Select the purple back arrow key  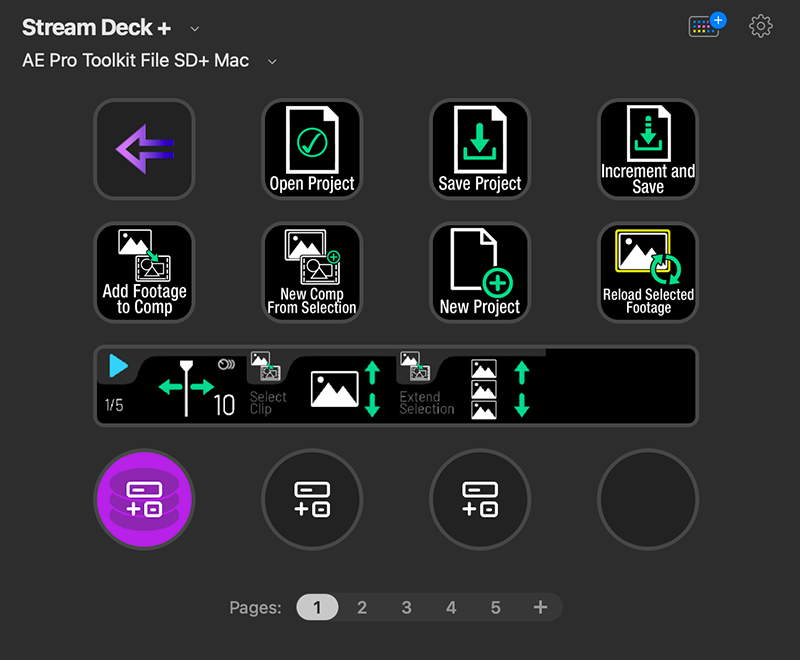click(x=144, y=149)
